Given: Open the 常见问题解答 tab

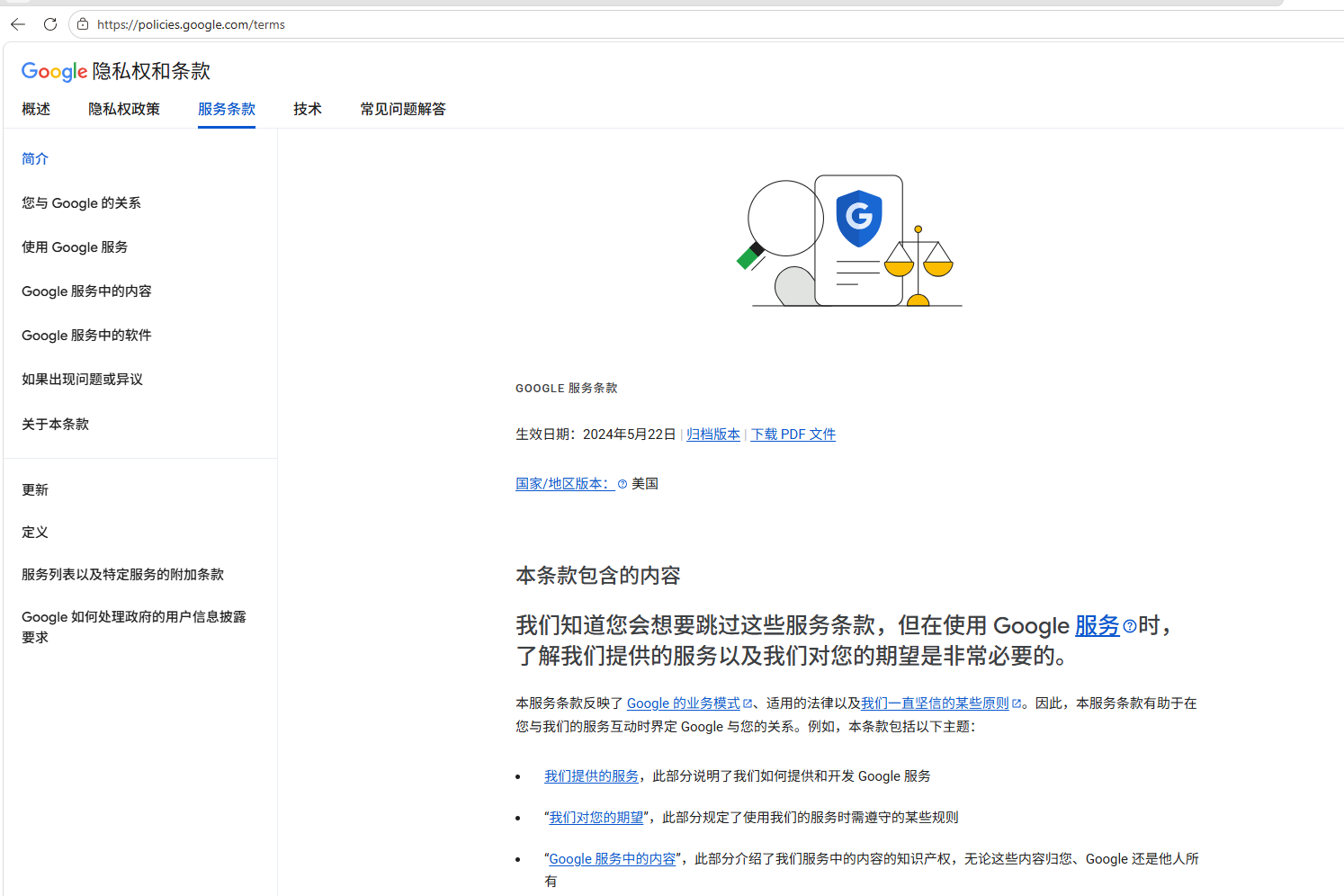Looking at the screenshot, I should 402,109.
